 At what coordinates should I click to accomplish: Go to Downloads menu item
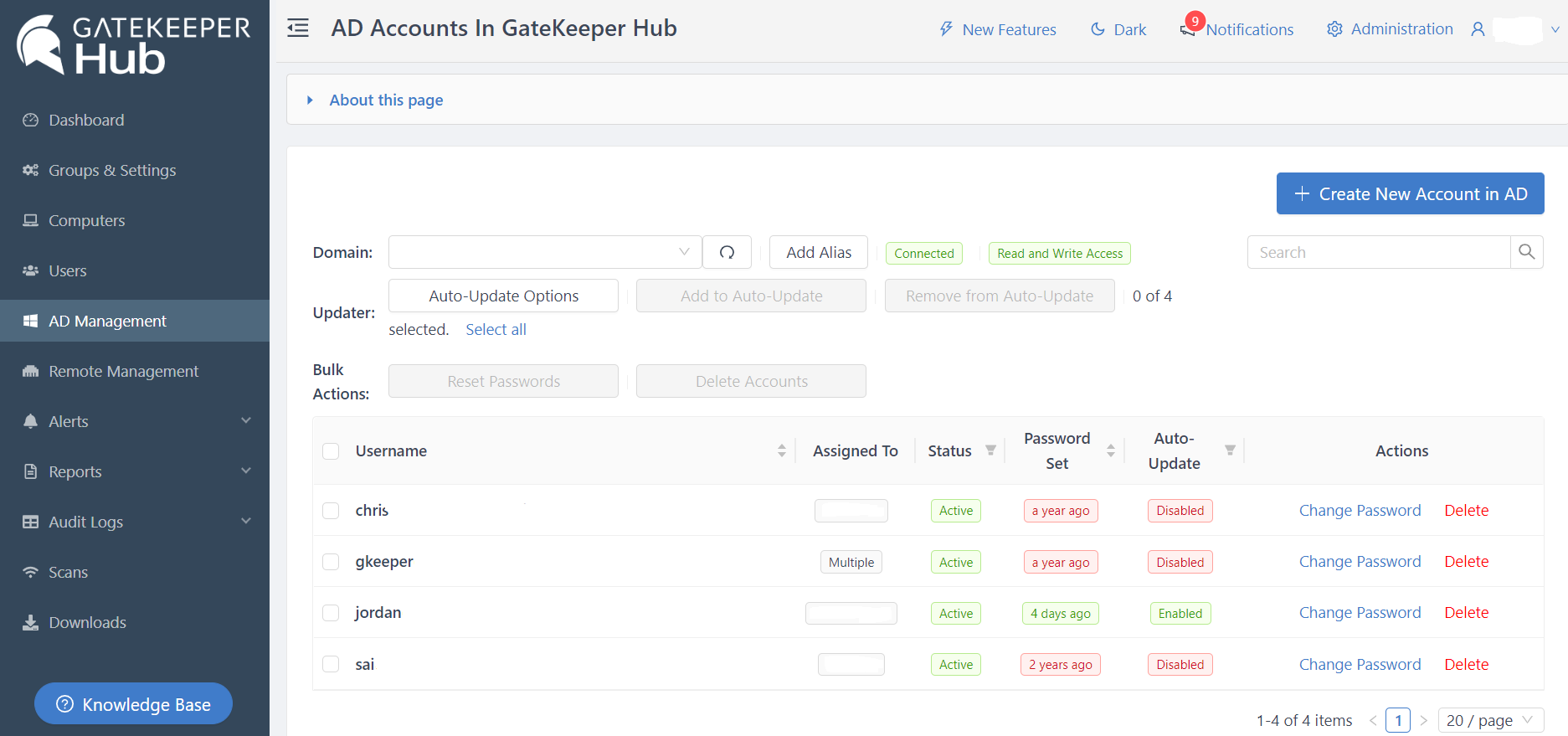pyautogui.click(x=135, y=622)
